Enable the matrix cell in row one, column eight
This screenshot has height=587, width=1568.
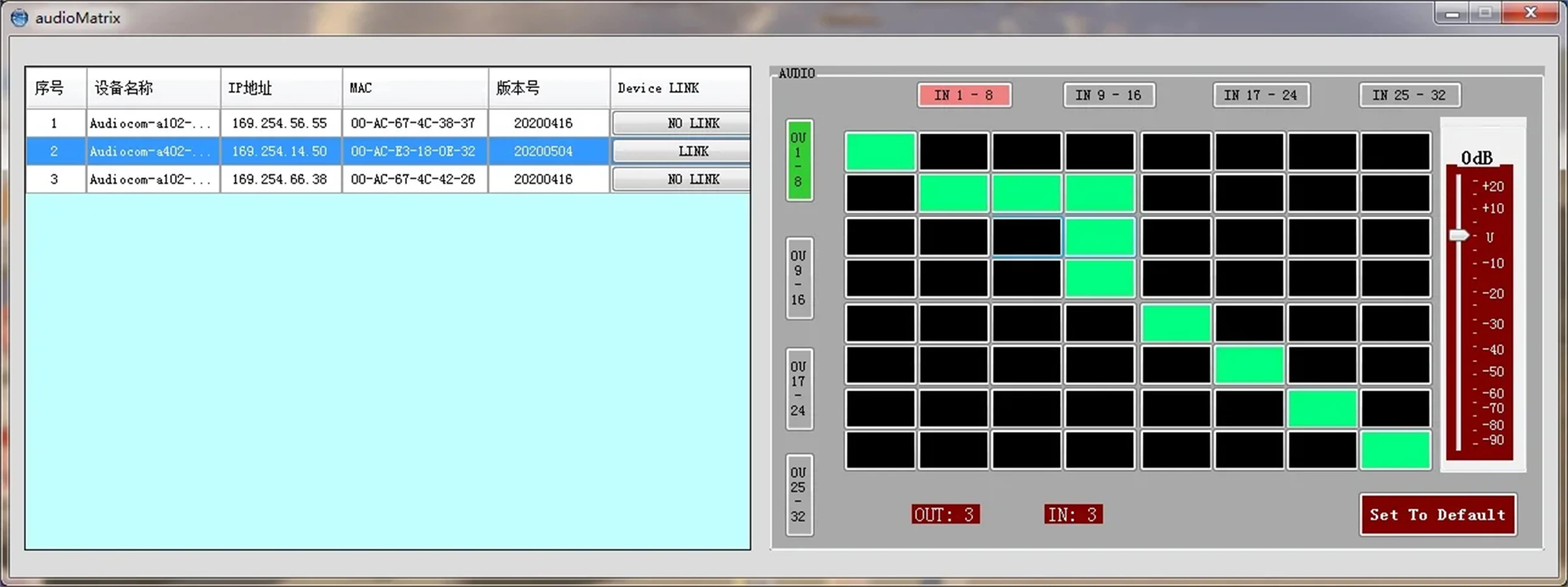tap(1396, 151)
